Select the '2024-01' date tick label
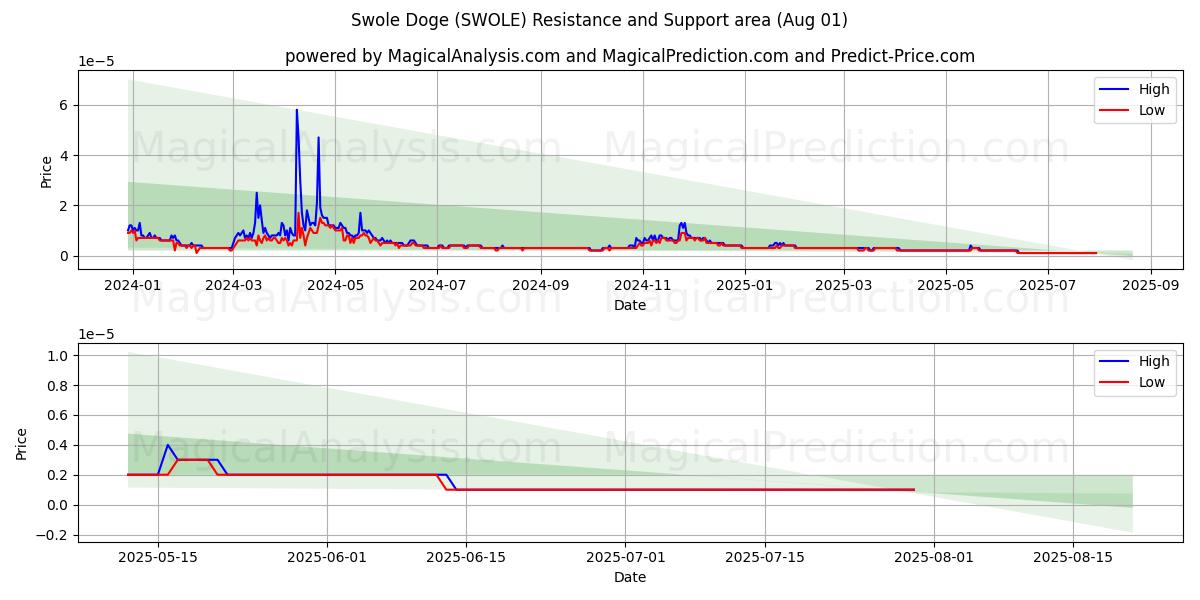This screenshot has width=1200, height=600. coord(131,285)
